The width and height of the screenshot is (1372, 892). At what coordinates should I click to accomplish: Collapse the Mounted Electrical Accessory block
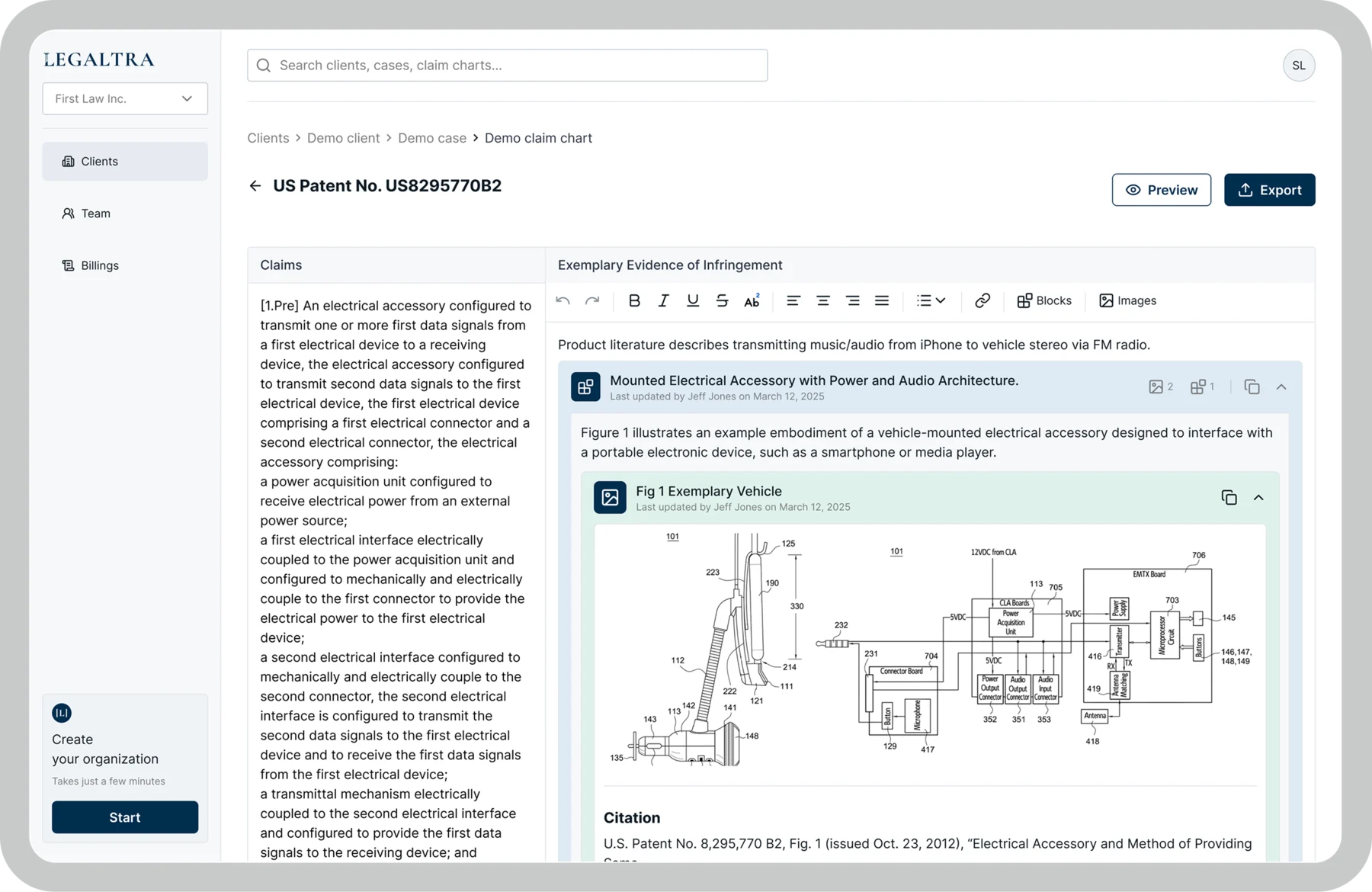click(x=1281, y=387)
